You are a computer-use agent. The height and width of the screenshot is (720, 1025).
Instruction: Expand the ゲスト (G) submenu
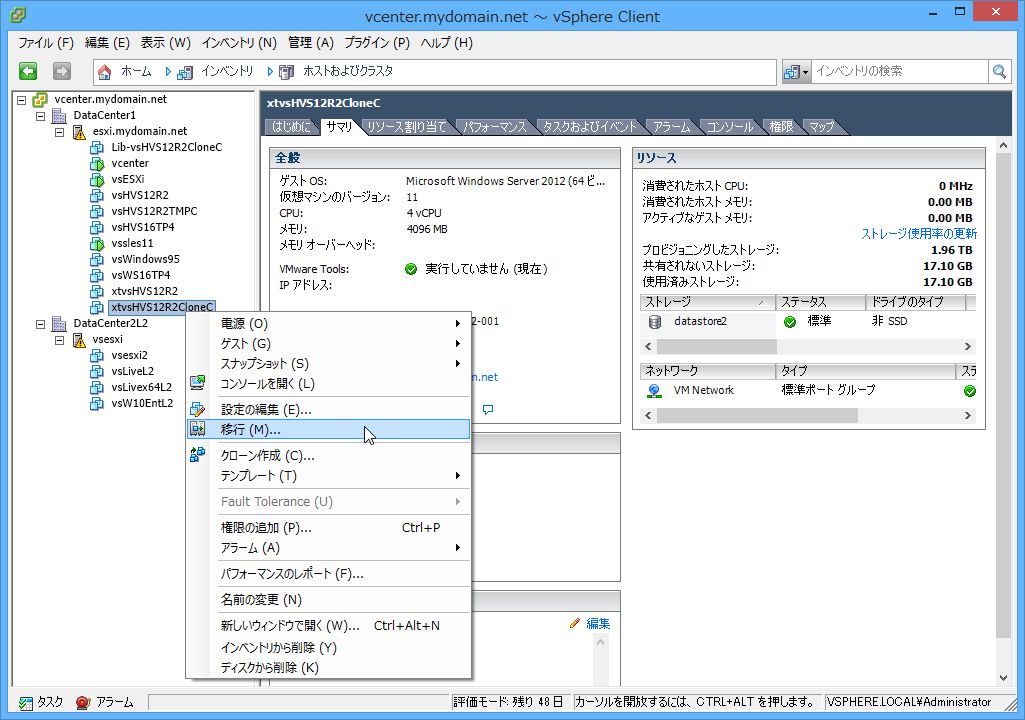(x=458, y=343)
